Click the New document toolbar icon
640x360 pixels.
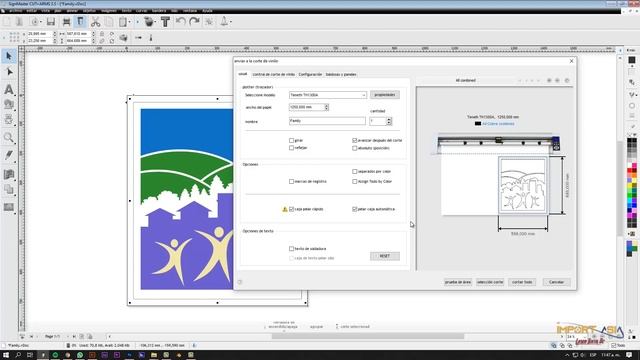[x=7, y=22]
